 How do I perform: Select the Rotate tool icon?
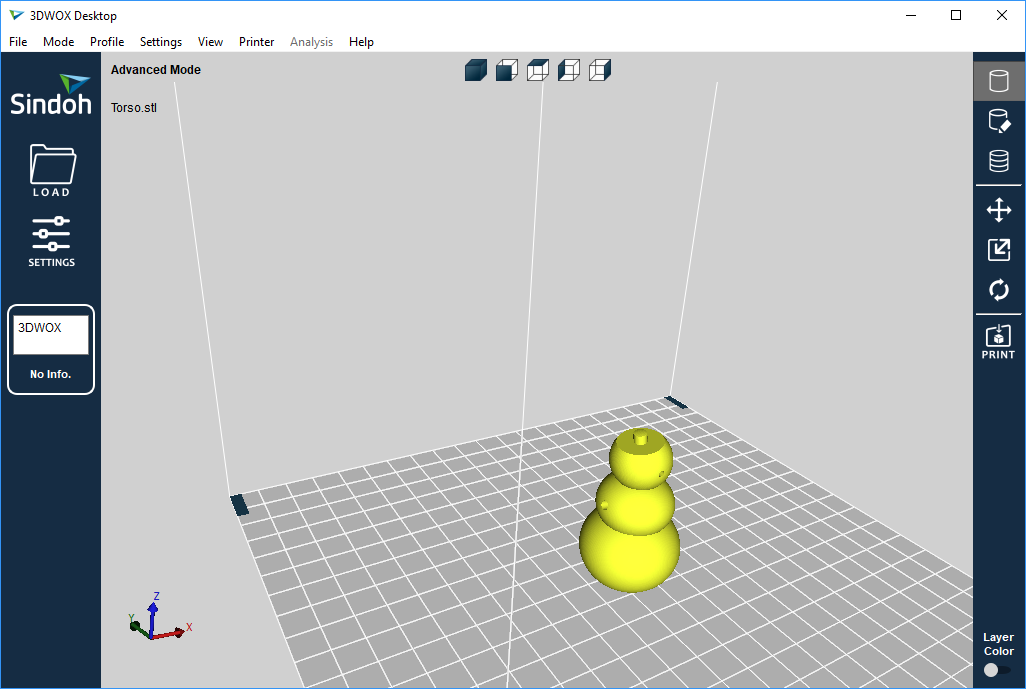pos(998,290)
